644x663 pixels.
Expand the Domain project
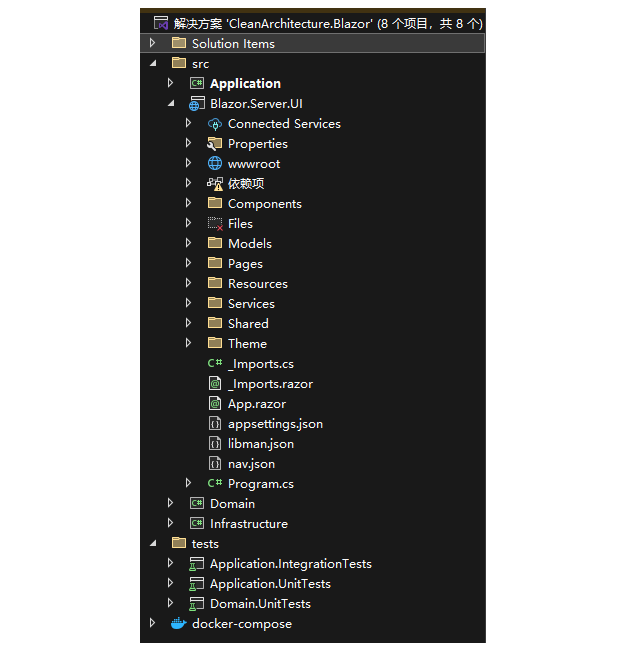(x=170, y=503)
